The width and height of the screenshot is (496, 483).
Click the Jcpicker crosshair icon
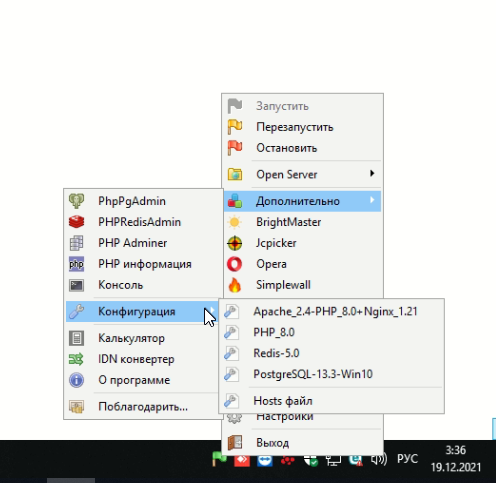(235, 243)
